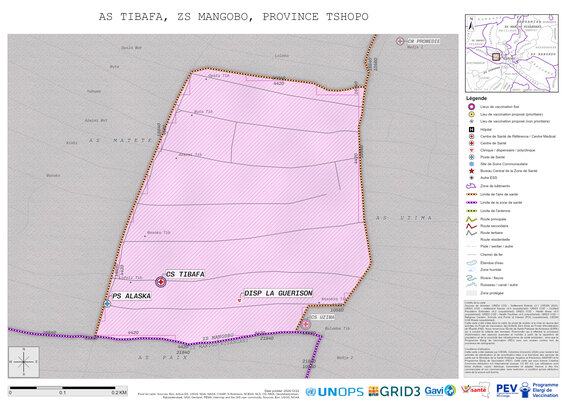Click the legend Poste de Santé icon
The height and width of the screenshot is (400, 566).
tap(471, 157)
